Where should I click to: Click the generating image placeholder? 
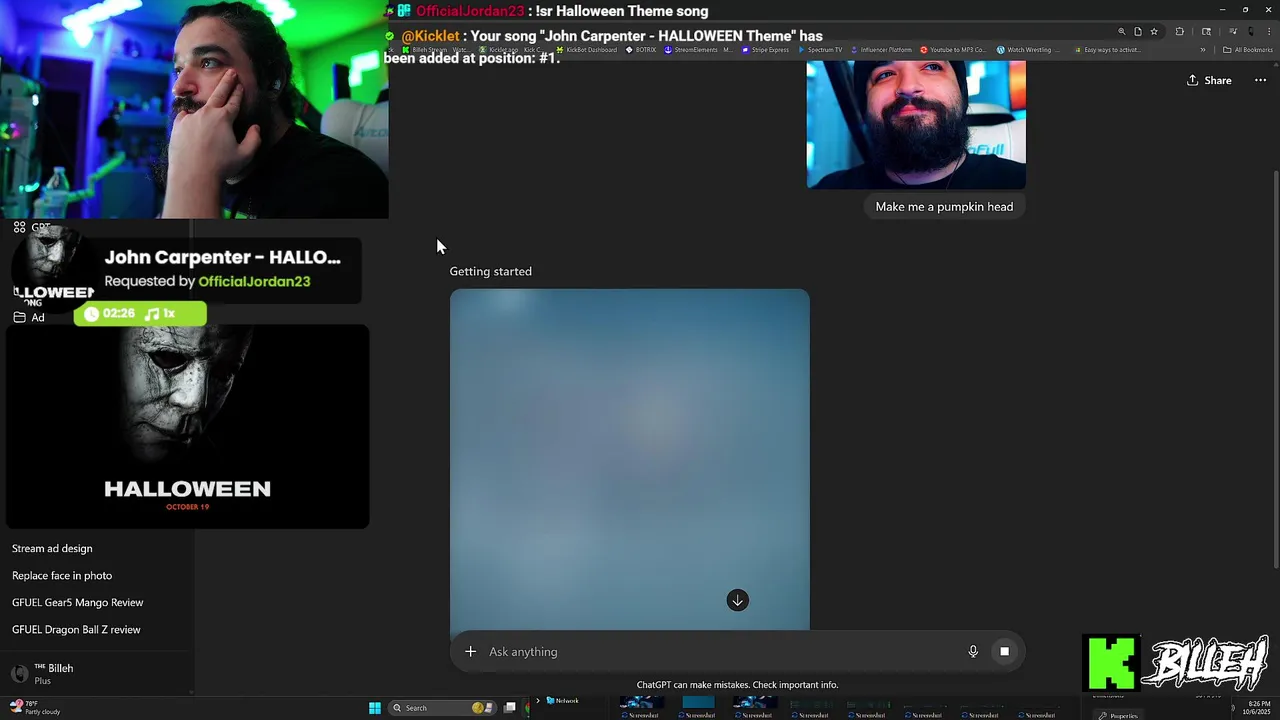tap(630, 459)
